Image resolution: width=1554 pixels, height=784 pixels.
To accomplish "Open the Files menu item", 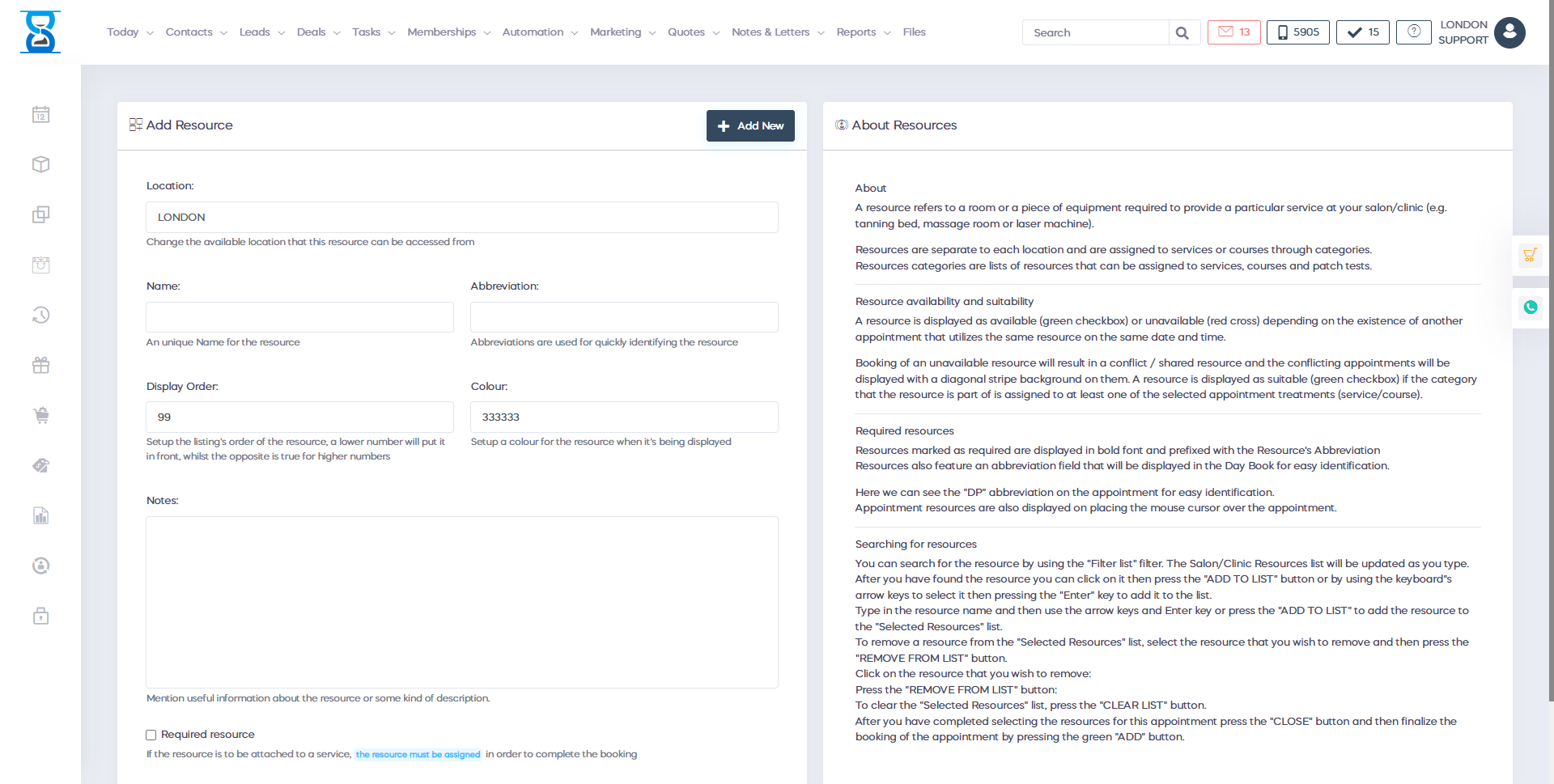I will coord(914,32).
